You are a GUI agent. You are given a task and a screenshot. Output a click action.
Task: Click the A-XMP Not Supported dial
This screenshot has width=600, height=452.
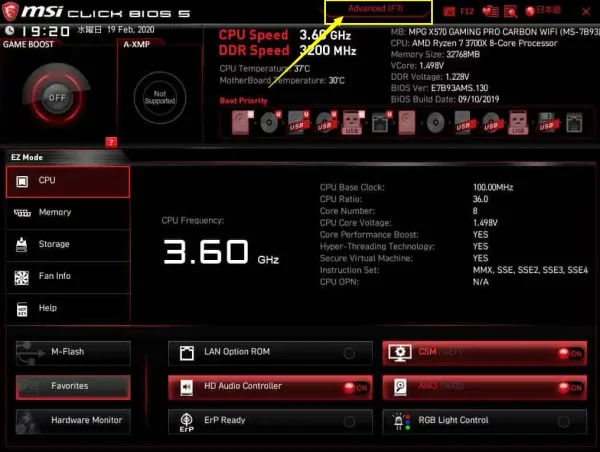(160, 97)
